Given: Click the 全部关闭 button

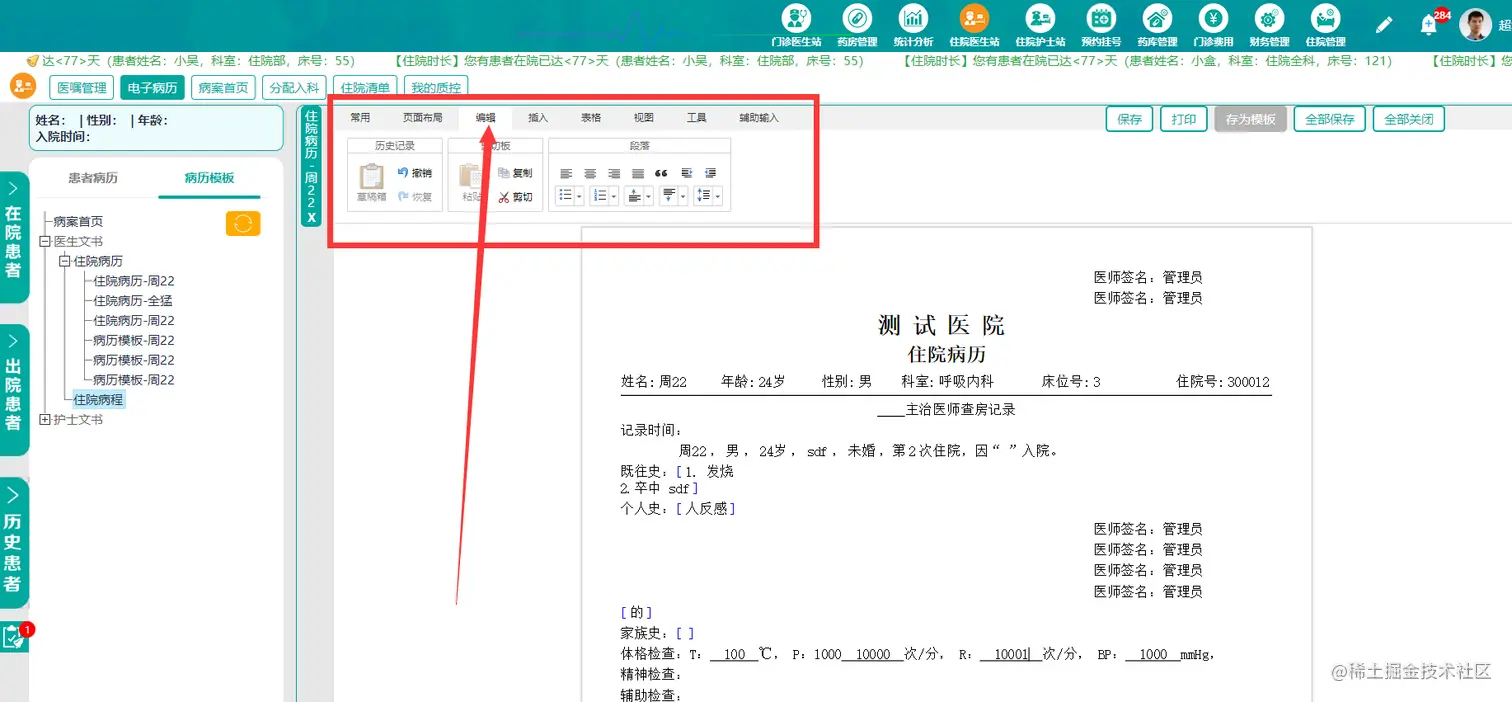Looking at the screenshot, I should tap(1408, 119).
